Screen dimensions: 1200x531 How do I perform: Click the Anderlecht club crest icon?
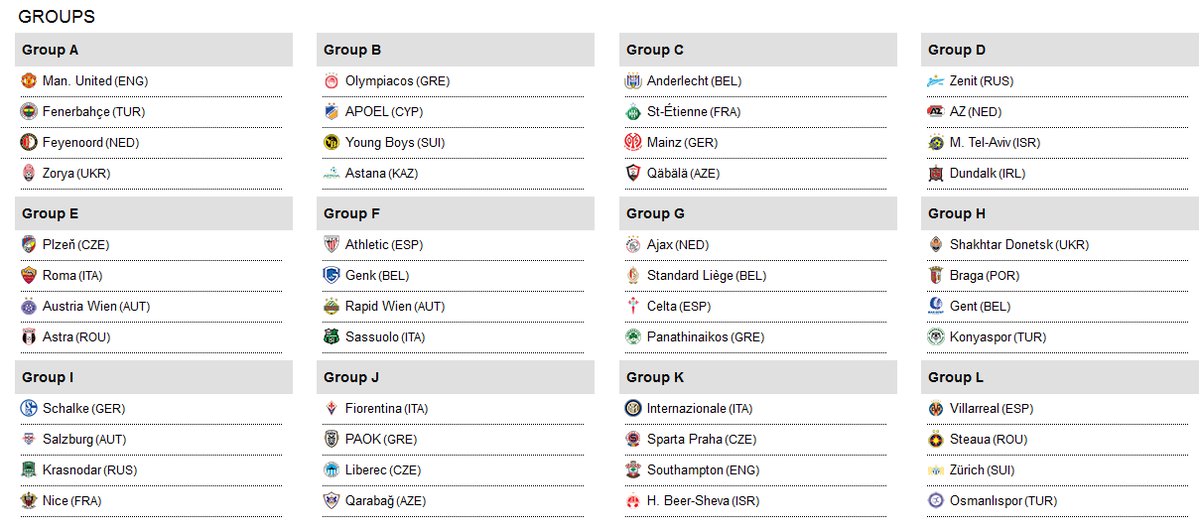633,81
